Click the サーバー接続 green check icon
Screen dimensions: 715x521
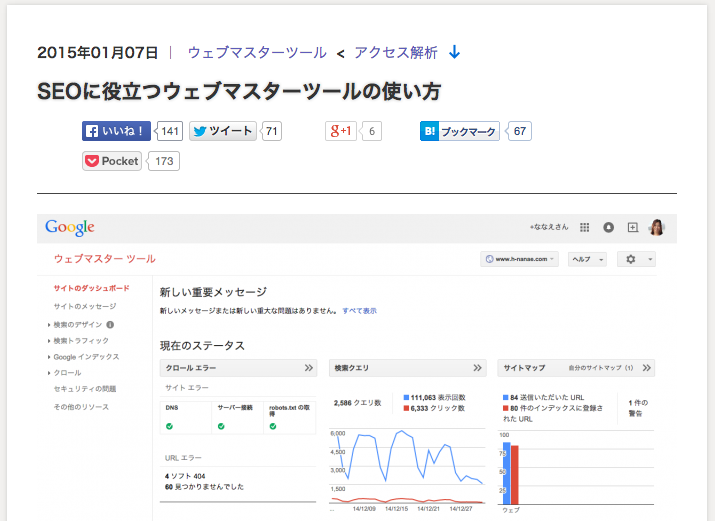(x=221, y=426)
